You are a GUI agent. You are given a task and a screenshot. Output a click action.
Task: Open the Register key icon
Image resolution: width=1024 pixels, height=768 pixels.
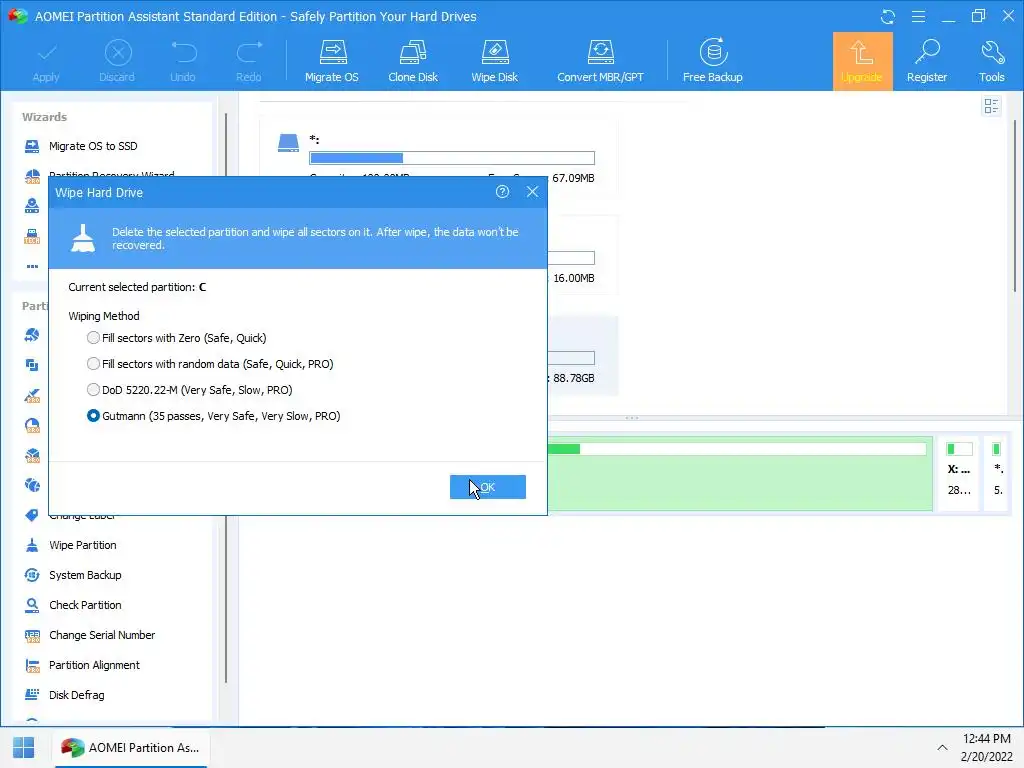pos(927,52)
